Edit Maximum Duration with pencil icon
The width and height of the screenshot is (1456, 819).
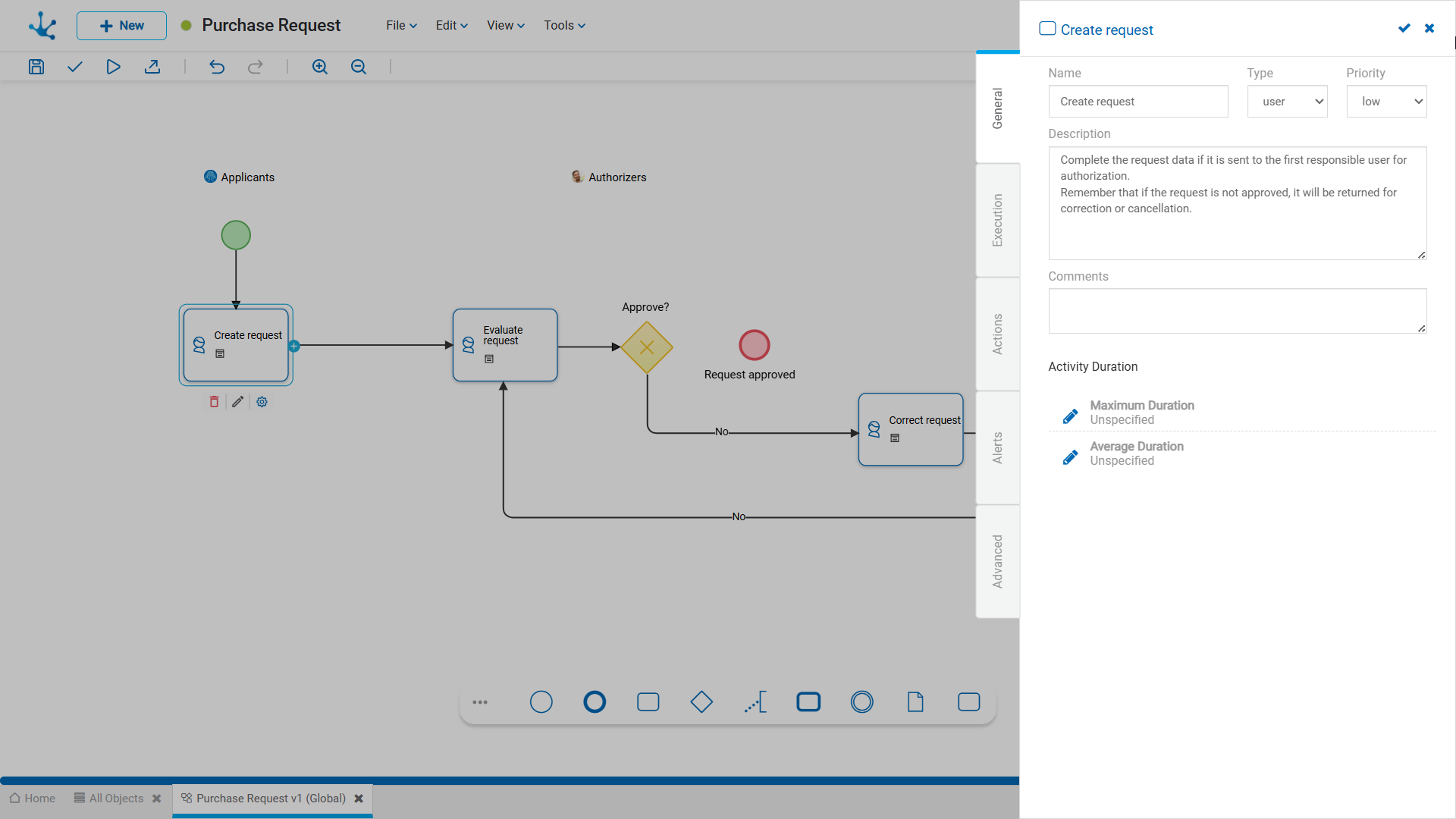1070,416
